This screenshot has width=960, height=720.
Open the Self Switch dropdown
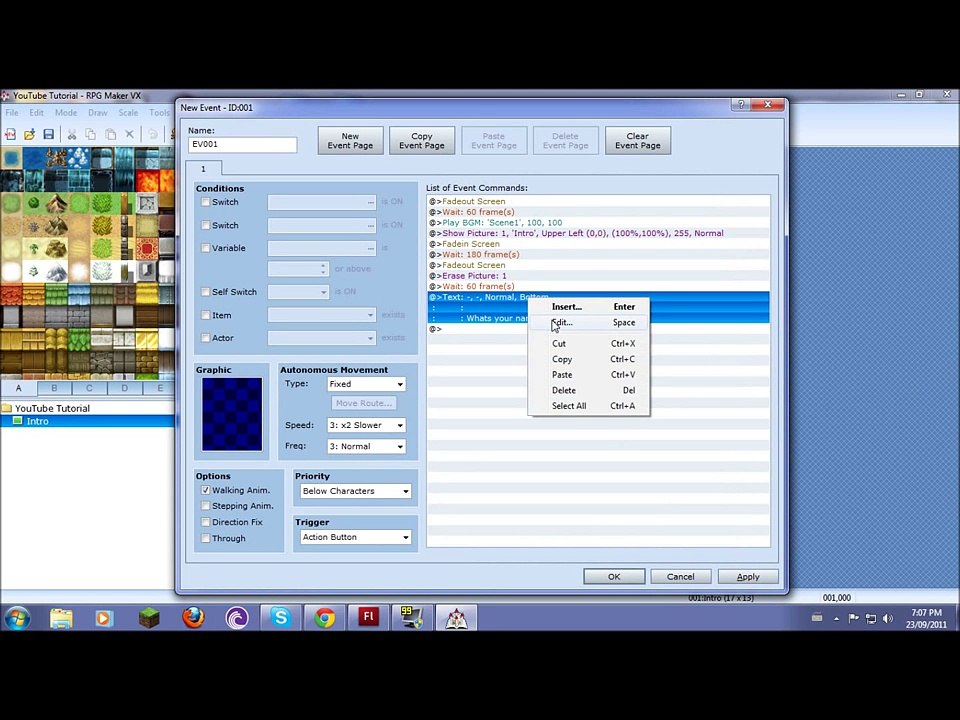tap(299, 292)
